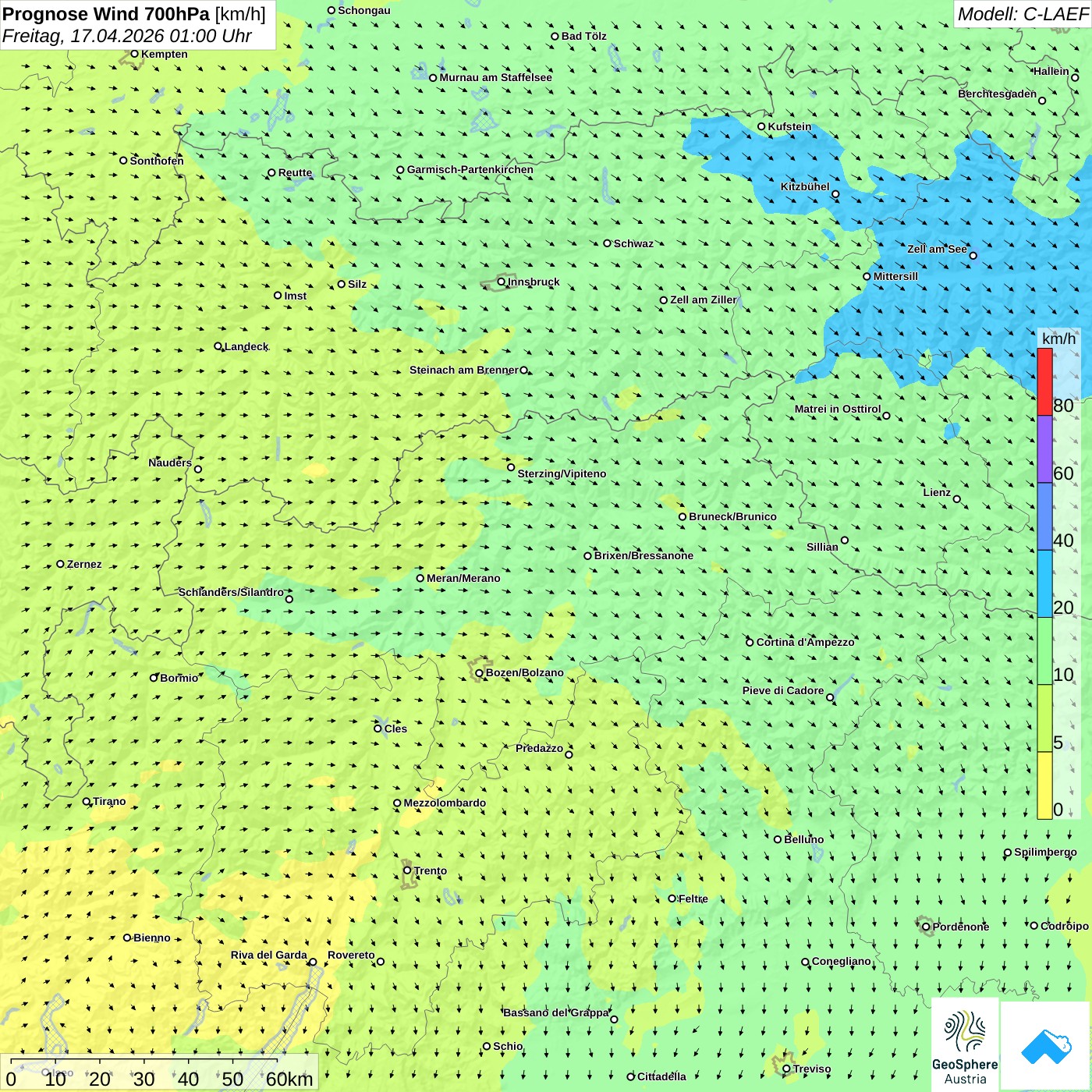This screenshot has height=1092, width=1092.
Task: Select the Kufstein city label
Action: (x=789, y=126)
